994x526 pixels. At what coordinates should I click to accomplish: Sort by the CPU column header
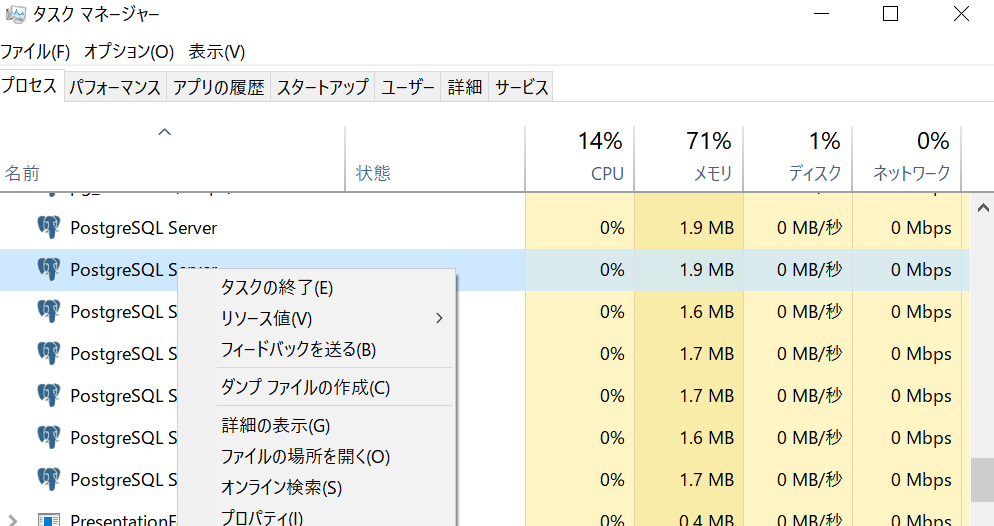click(579, 158)
